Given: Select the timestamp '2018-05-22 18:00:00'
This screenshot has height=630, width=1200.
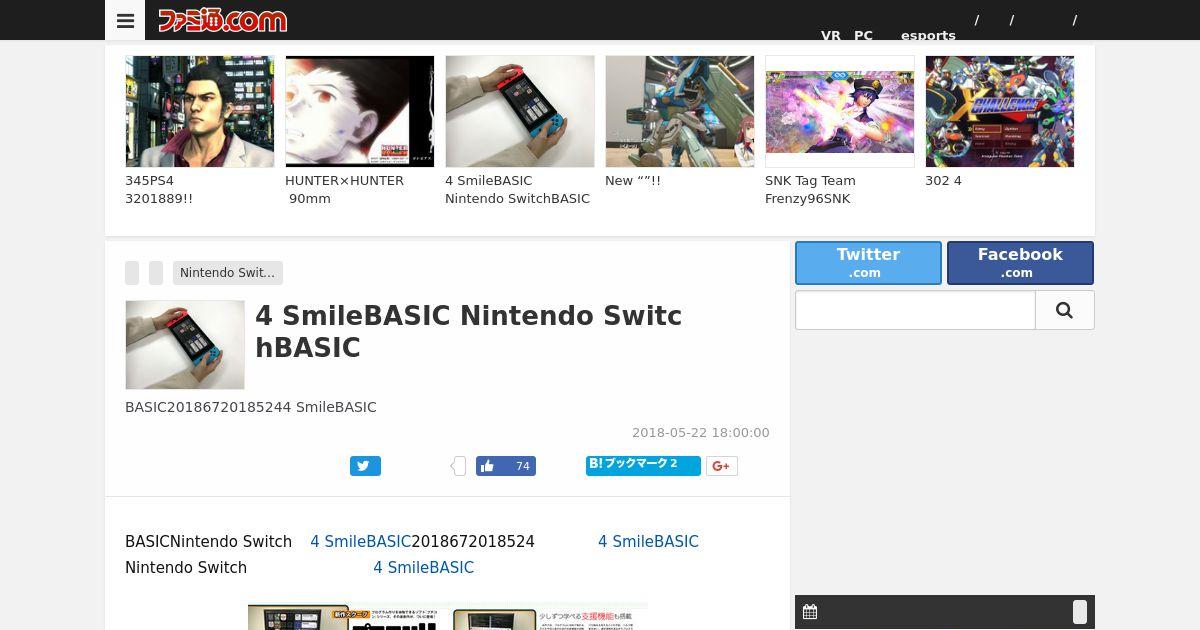Looking at the screenshot, I should pyautogui.click(x=701, y=433).
